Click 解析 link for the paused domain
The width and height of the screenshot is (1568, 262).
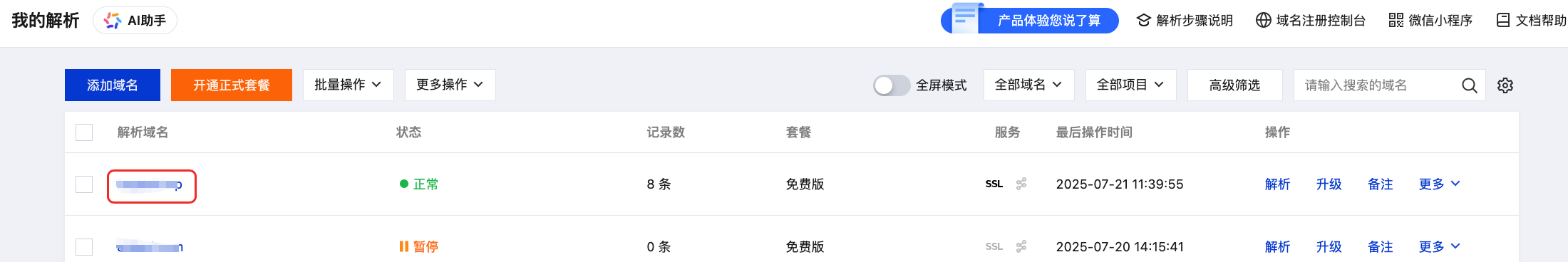click(x=1277, y=246)
